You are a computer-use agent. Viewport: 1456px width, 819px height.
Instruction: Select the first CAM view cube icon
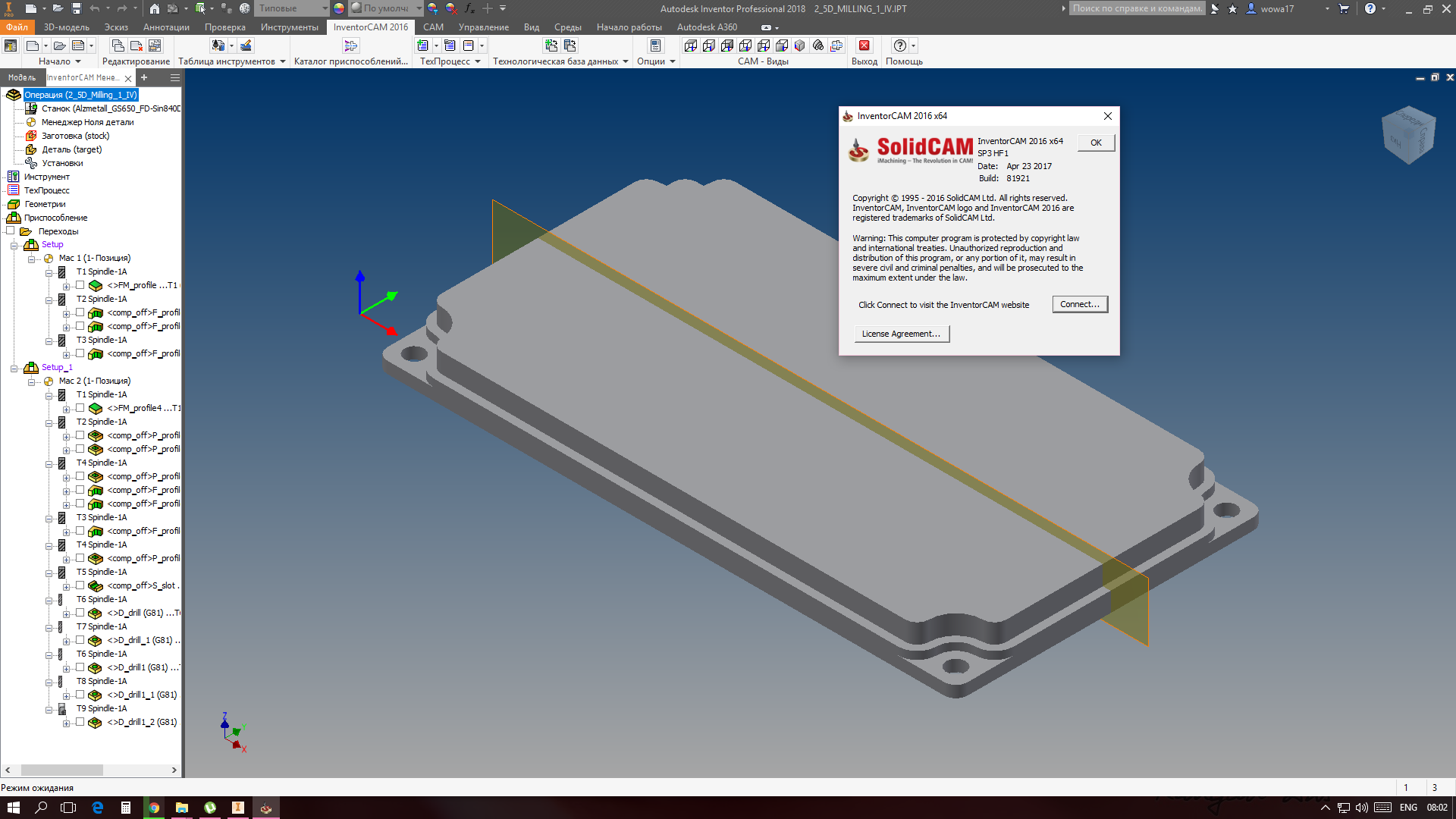pos(690,45)
